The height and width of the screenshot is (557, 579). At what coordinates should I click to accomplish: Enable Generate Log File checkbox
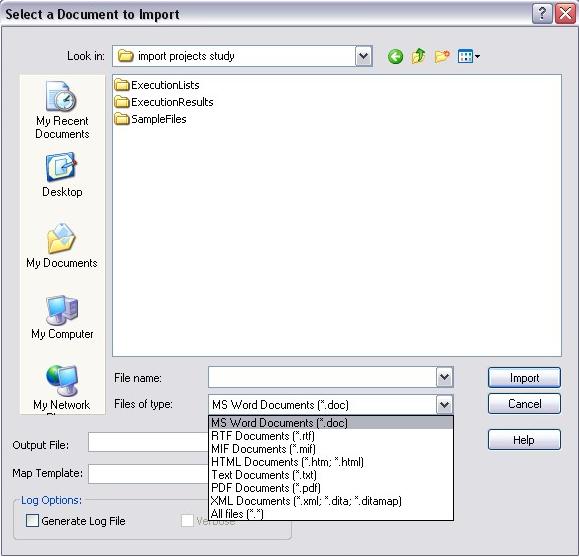coord(32,521)
